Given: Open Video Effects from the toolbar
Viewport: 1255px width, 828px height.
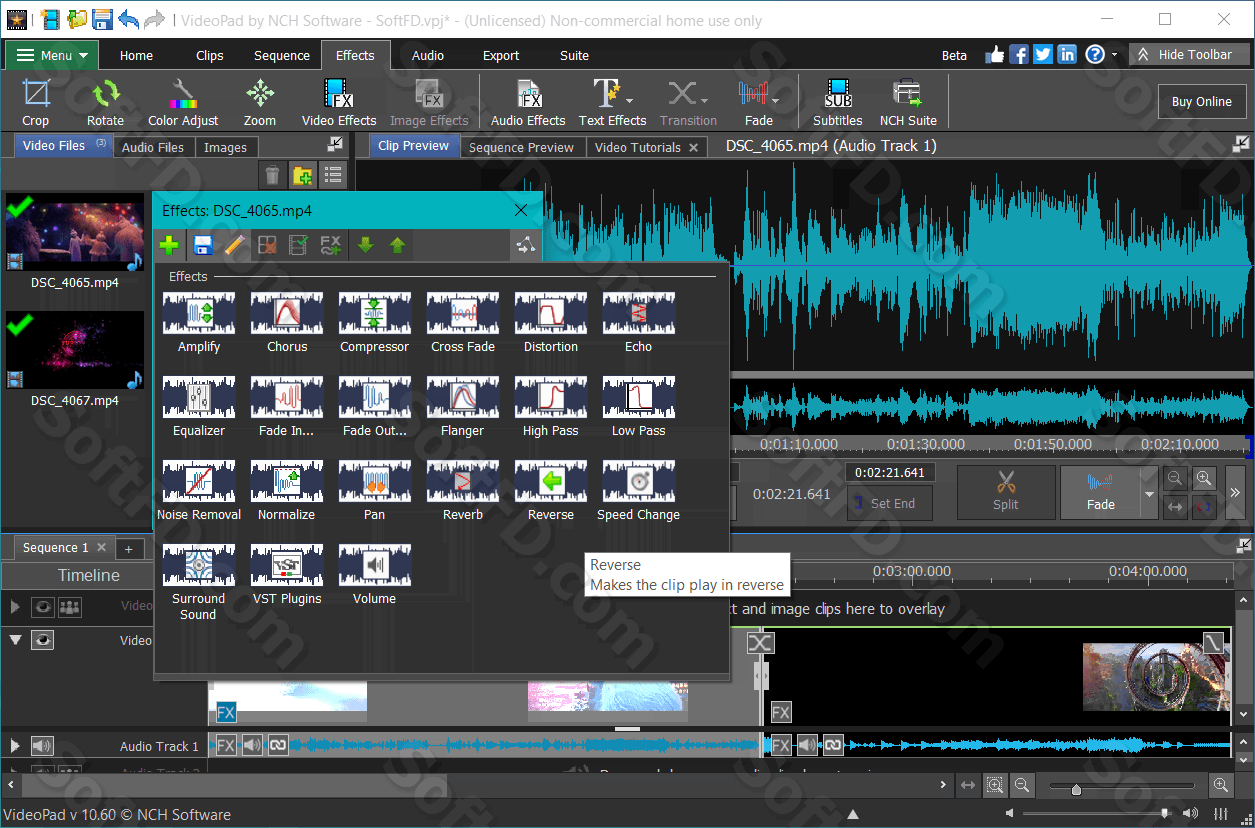Looking at the screenshot, I should 339,103.
